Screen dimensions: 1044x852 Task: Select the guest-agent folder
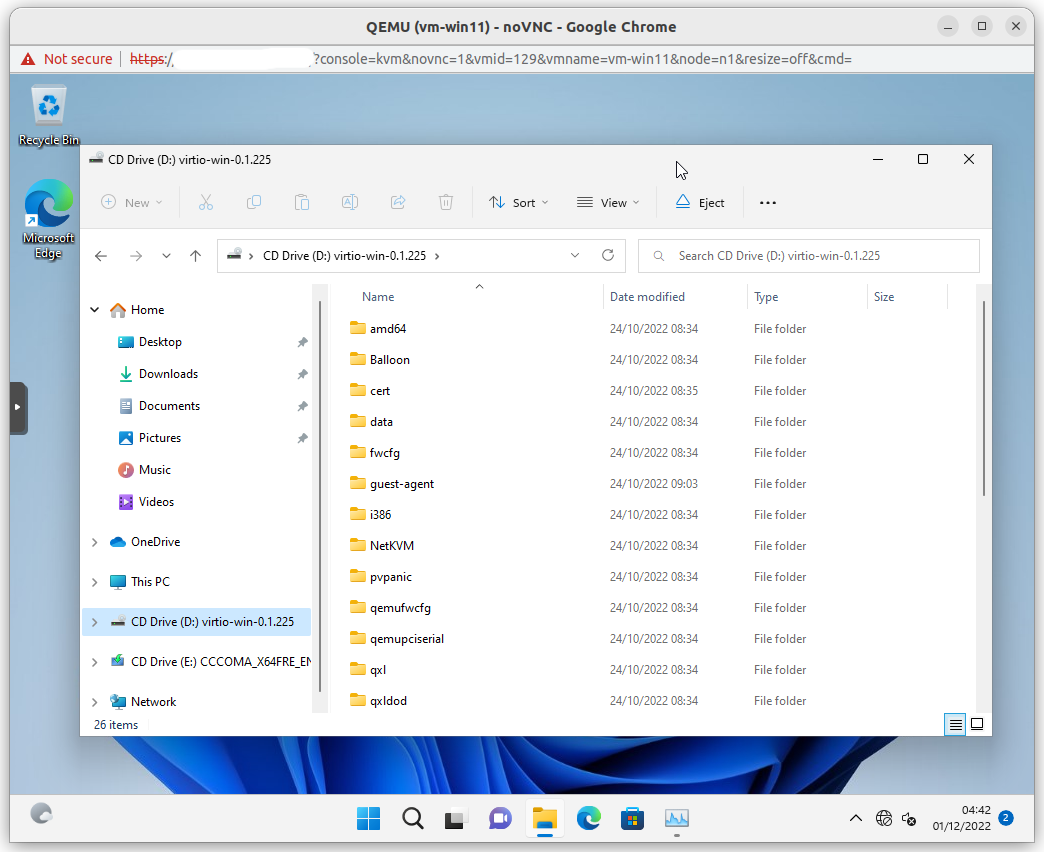click(401, 484)
